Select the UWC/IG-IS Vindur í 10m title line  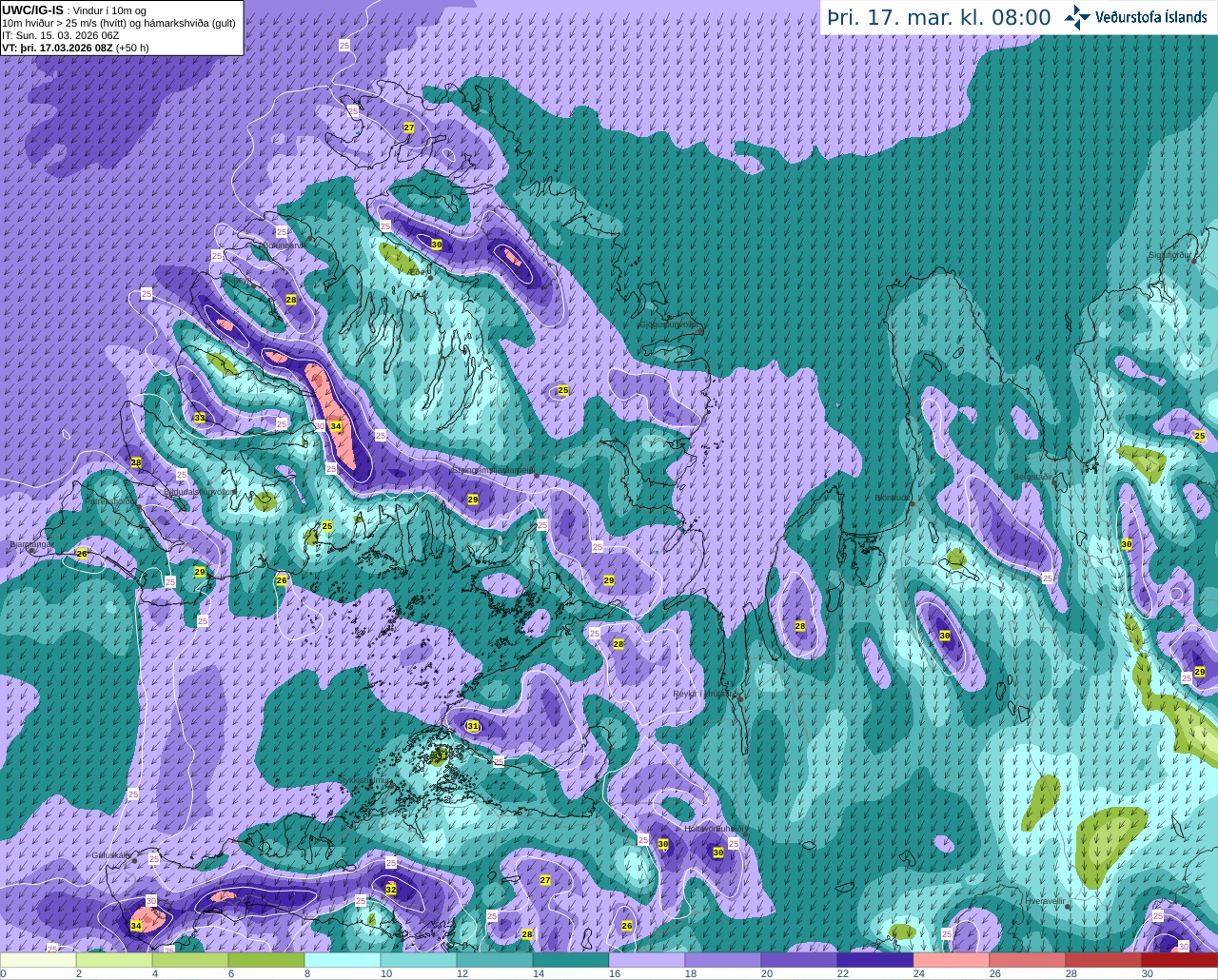[x=74, y=10]
